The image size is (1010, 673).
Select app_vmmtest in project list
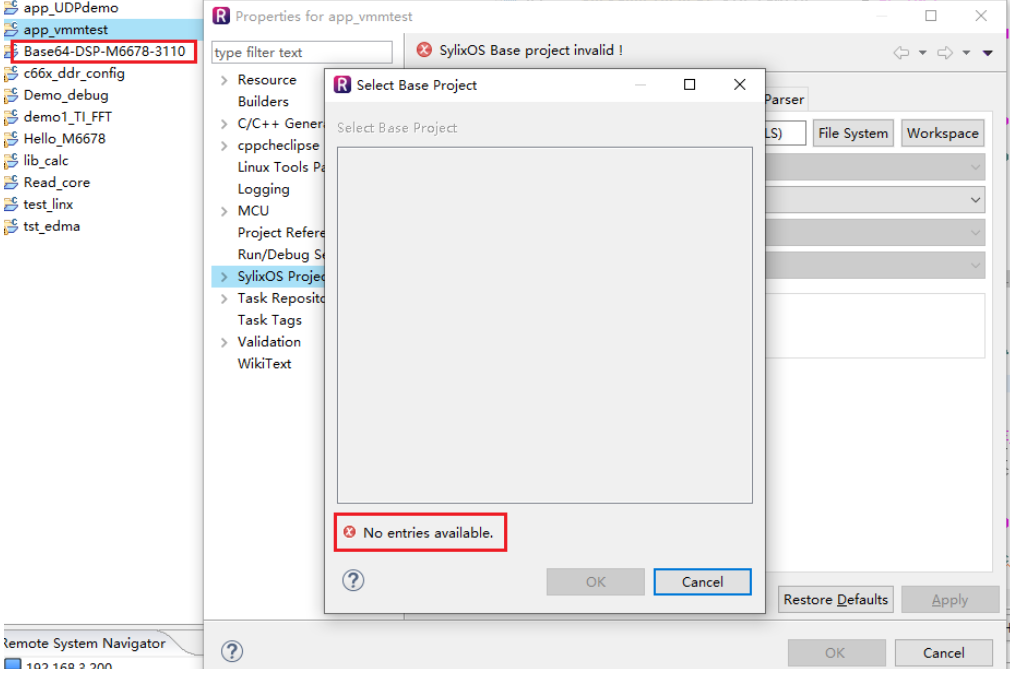(x=66, y=30)
